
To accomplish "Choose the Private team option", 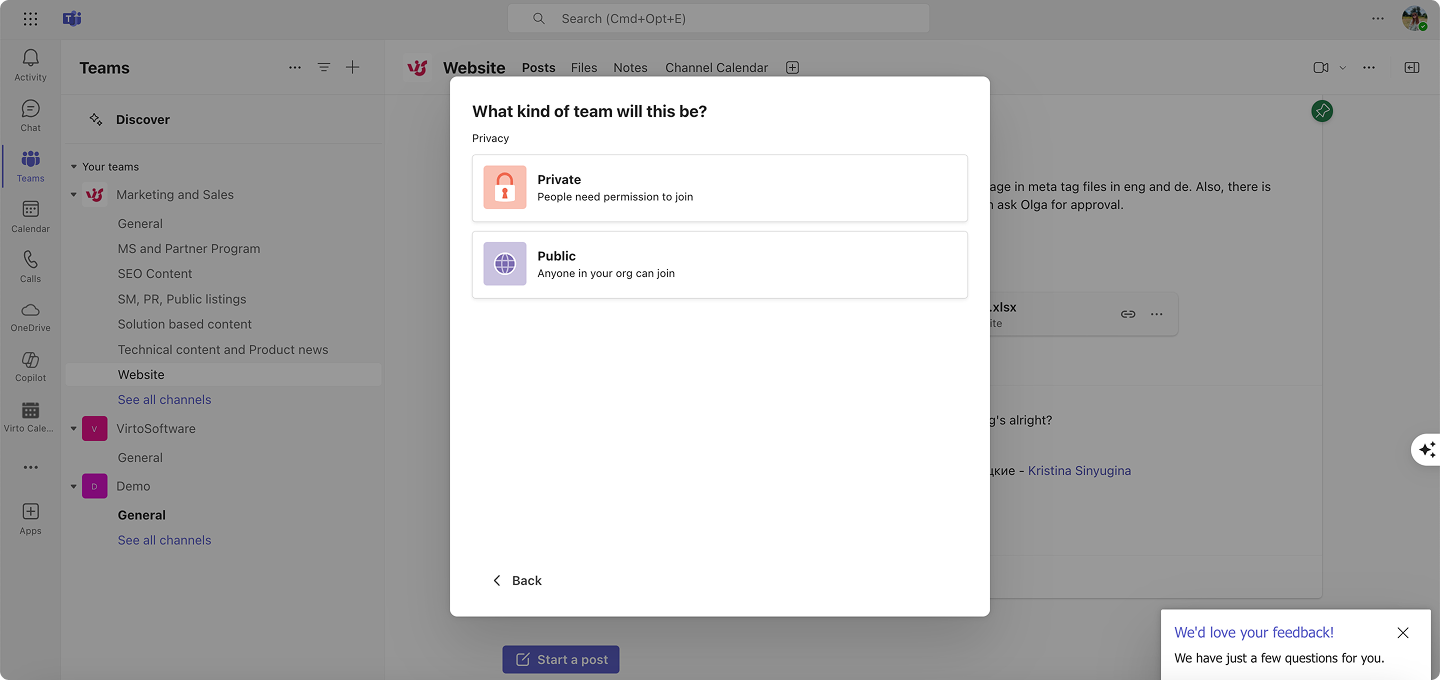I will (720, 188).
